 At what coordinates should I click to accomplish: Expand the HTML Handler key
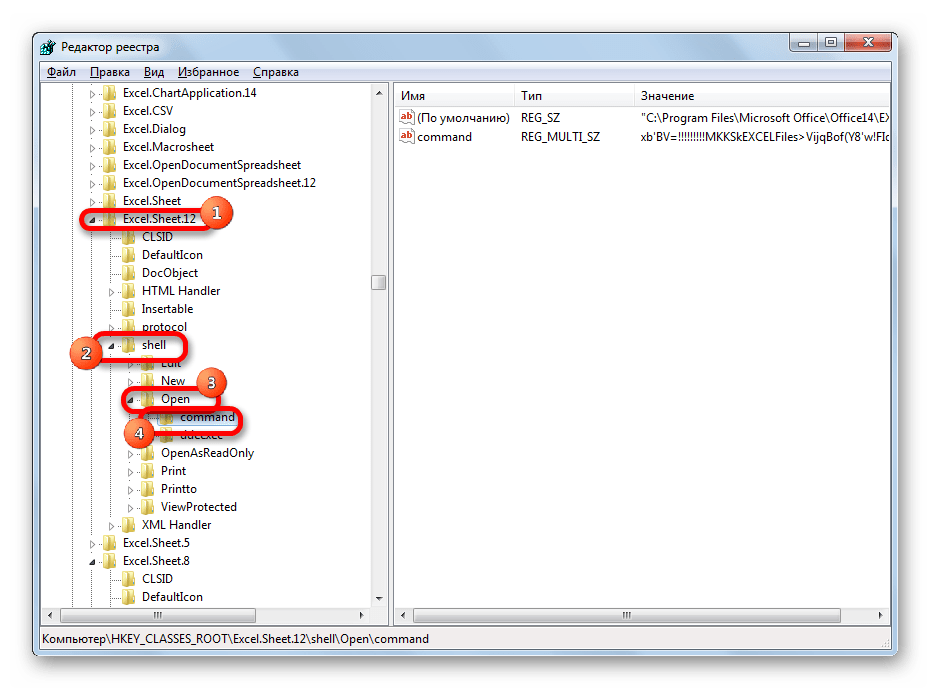point(111,292)
